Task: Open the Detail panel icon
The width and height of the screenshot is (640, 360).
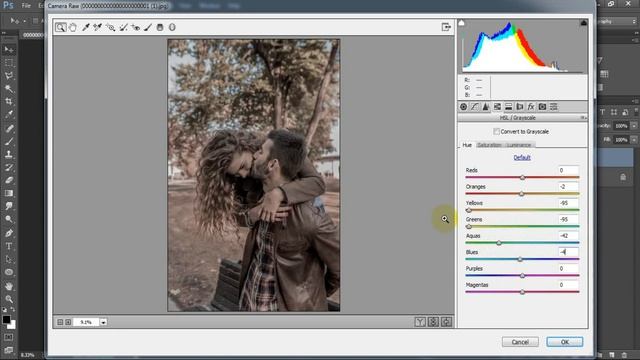Action: (x=486, y=107)
